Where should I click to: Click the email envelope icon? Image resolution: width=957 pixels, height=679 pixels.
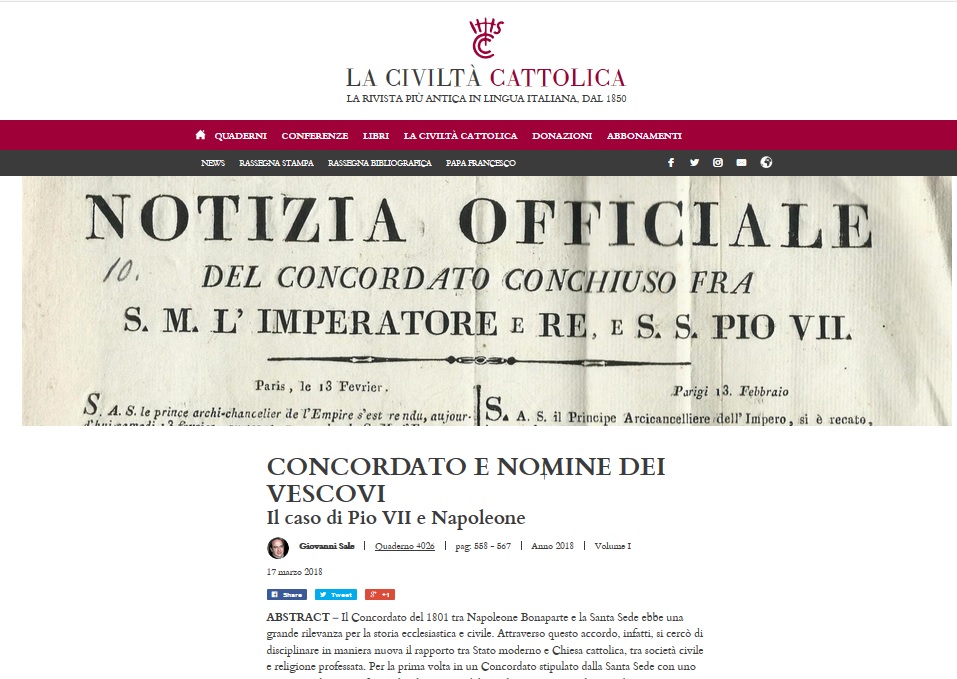pyautogui.click(x=741, y=162)
